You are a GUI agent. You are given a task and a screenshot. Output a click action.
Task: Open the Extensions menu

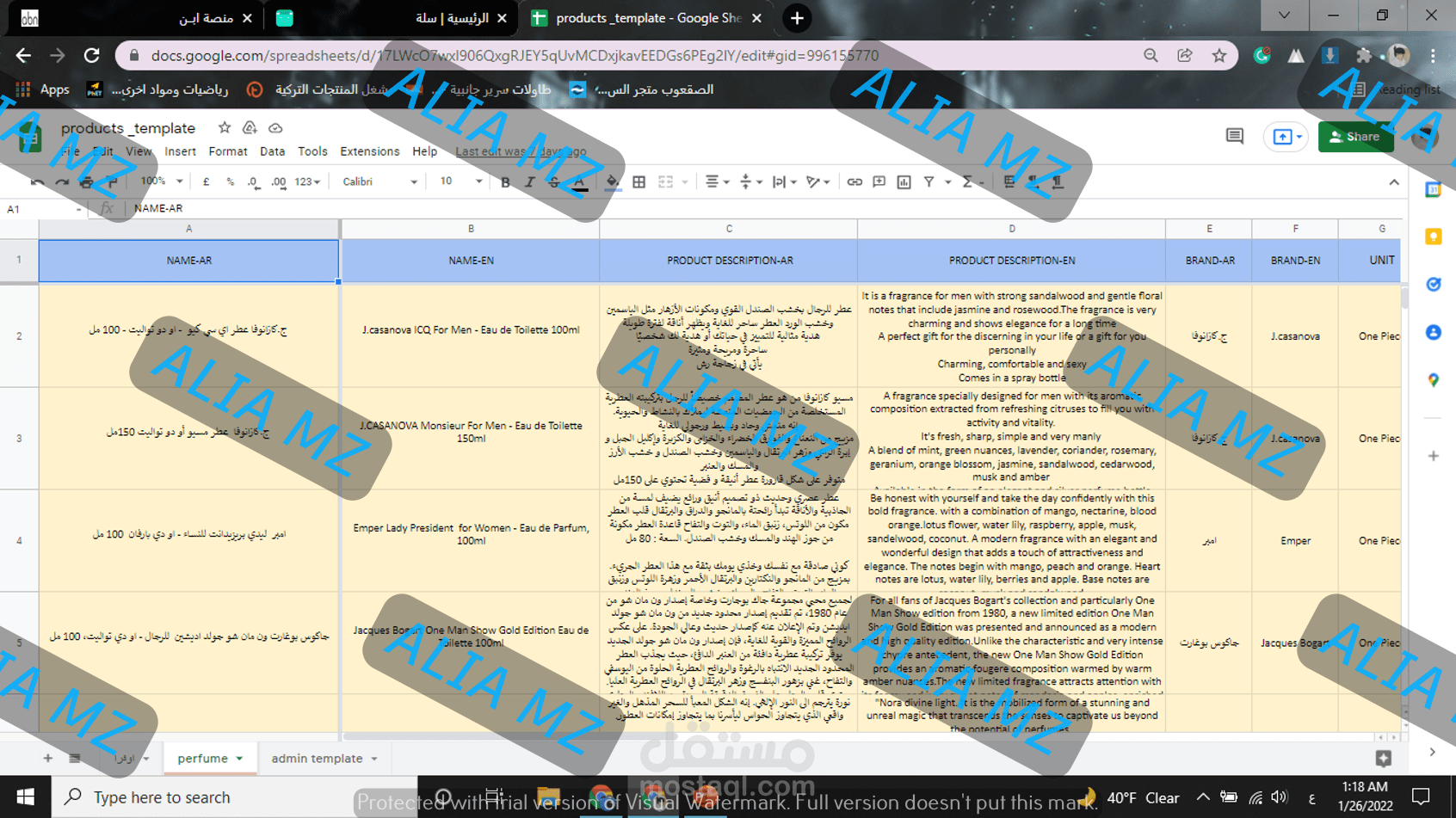click(370, 151)
